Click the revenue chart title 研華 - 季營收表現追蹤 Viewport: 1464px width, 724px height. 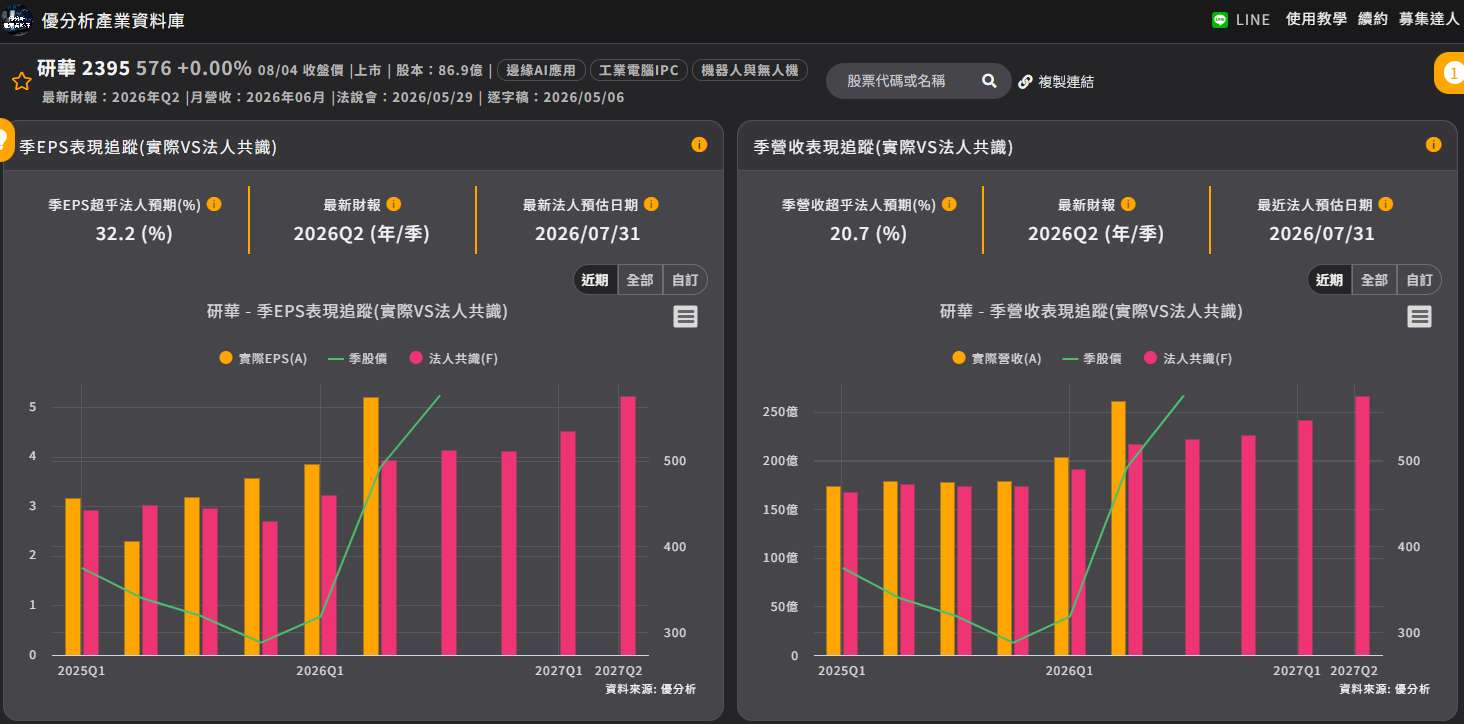point(1091,311)
